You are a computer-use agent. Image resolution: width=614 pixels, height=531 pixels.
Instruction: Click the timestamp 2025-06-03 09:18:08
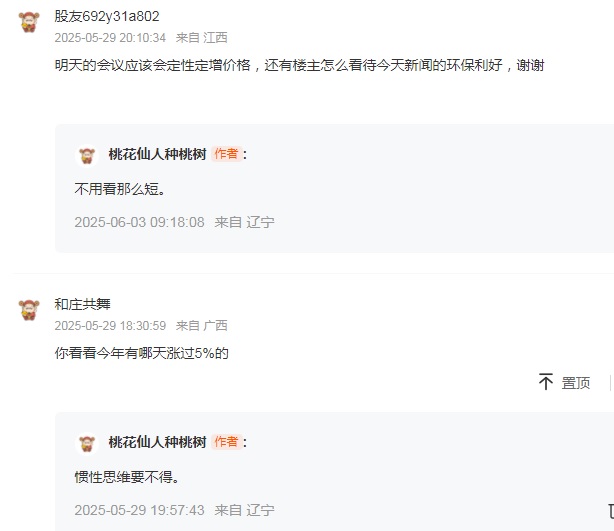coord(139,222)
